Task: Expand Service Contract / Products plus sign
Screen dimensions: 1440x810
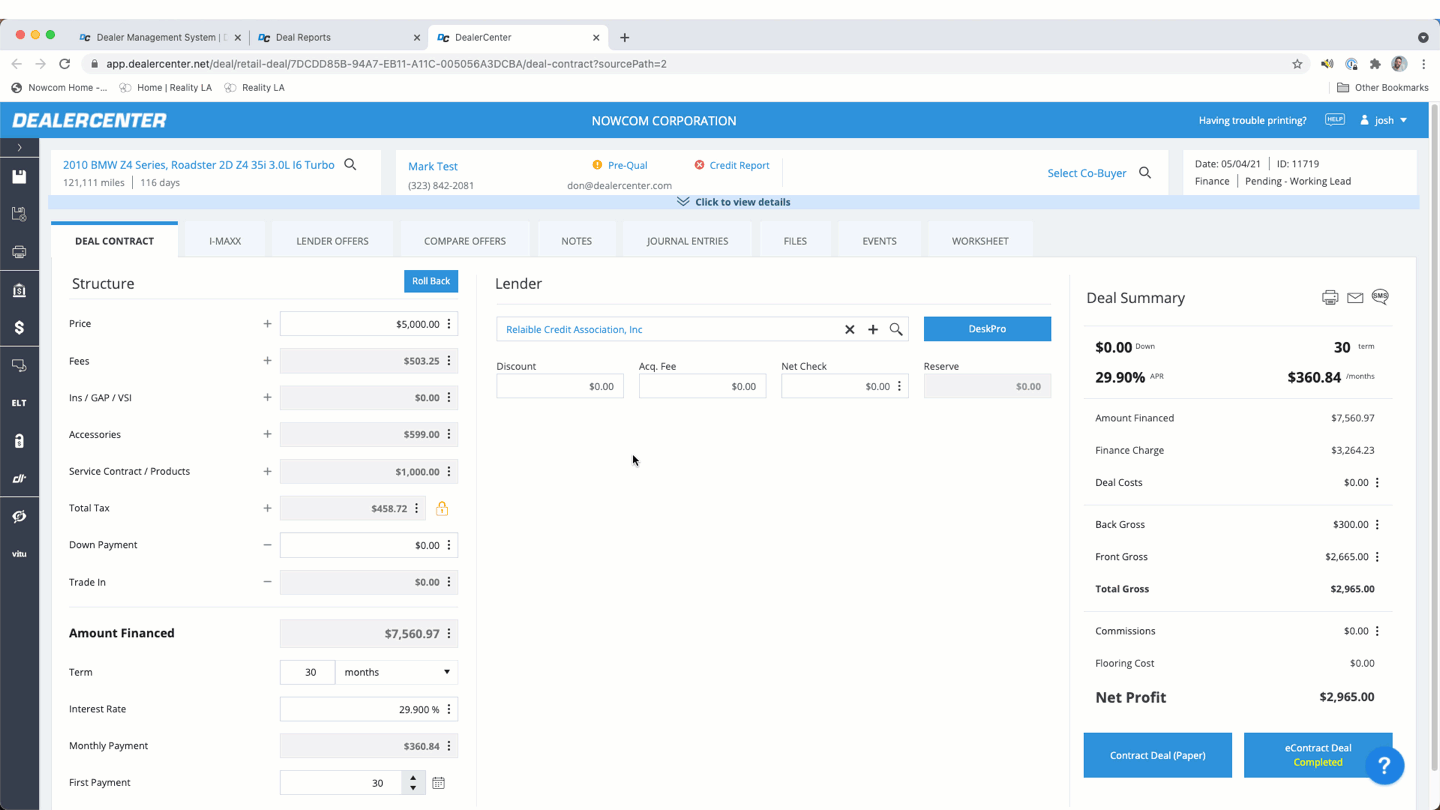Action: tap(267, 471)
